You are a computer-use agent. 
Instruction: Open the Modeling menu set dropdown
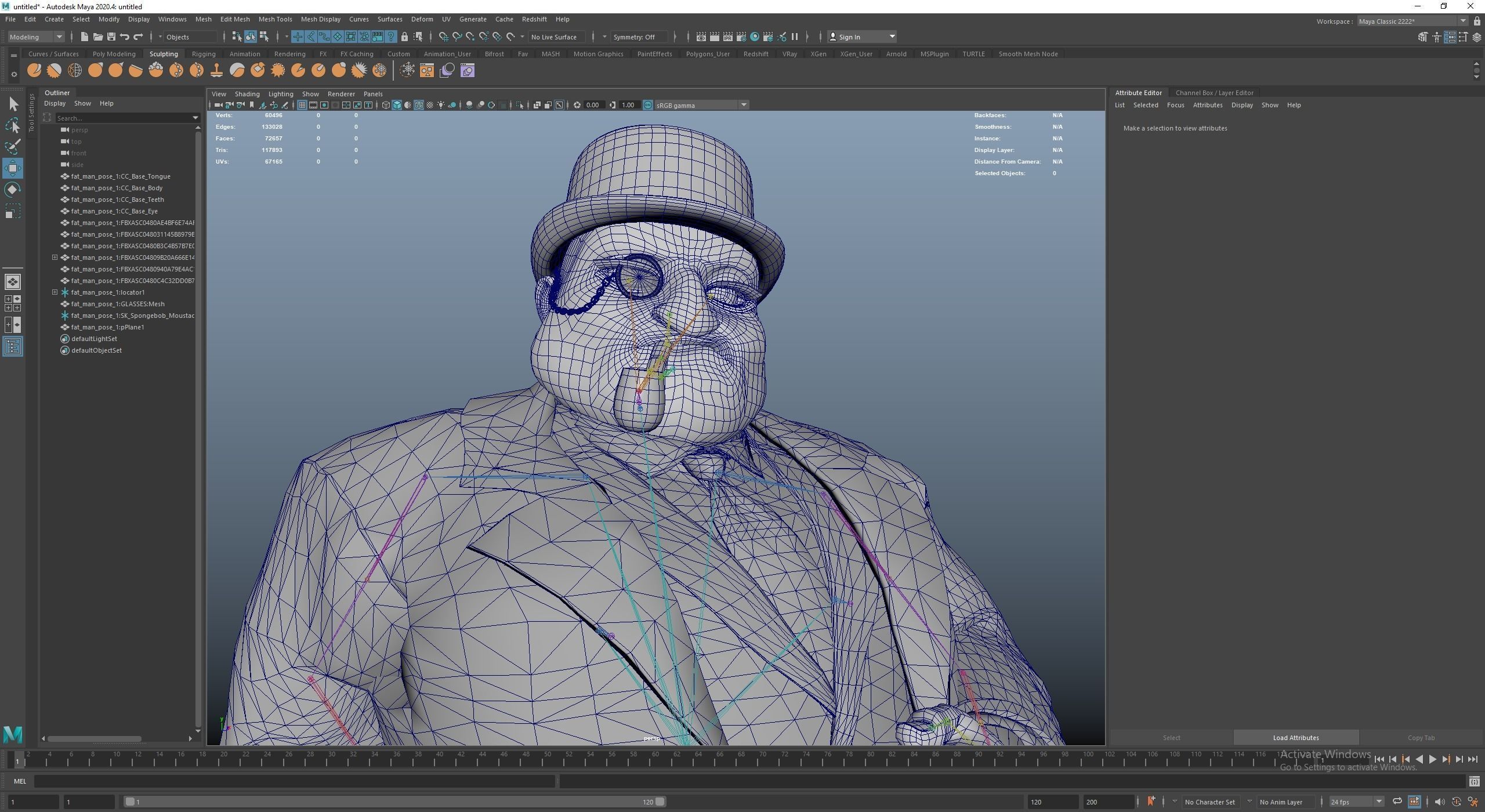click(36, 37)
